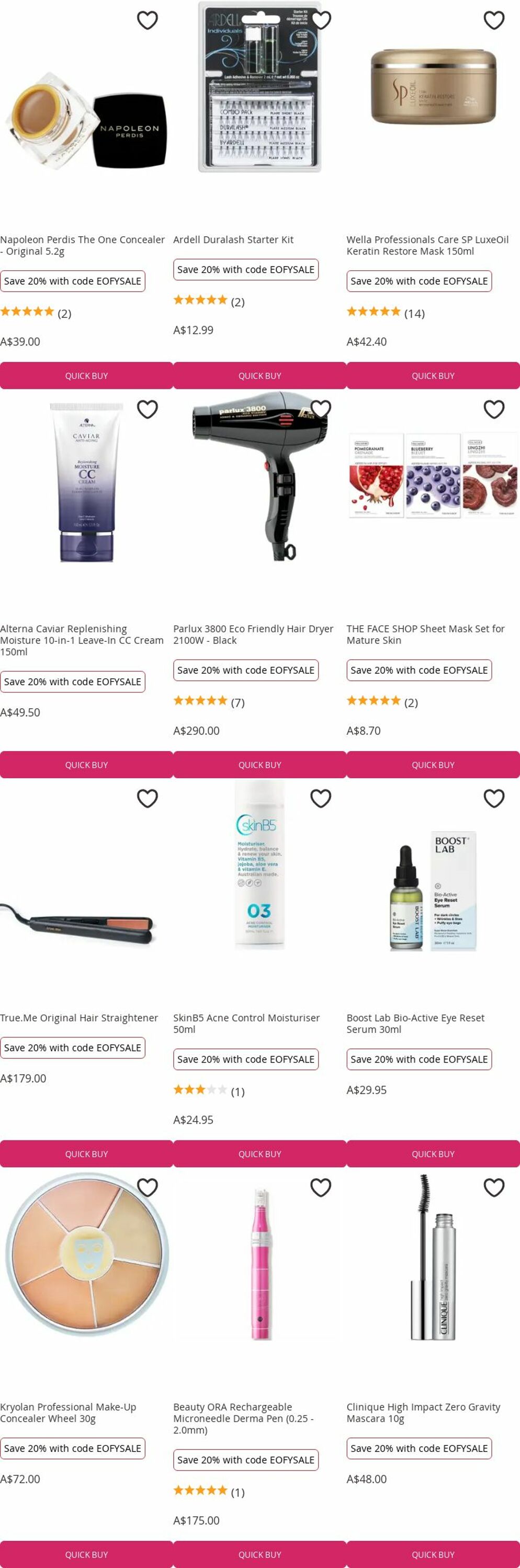Viewport: 520px width, 1568px height.
Task: Wishlist heart on Wella Keratin Restore Mask
Action: tap(494, 20)
